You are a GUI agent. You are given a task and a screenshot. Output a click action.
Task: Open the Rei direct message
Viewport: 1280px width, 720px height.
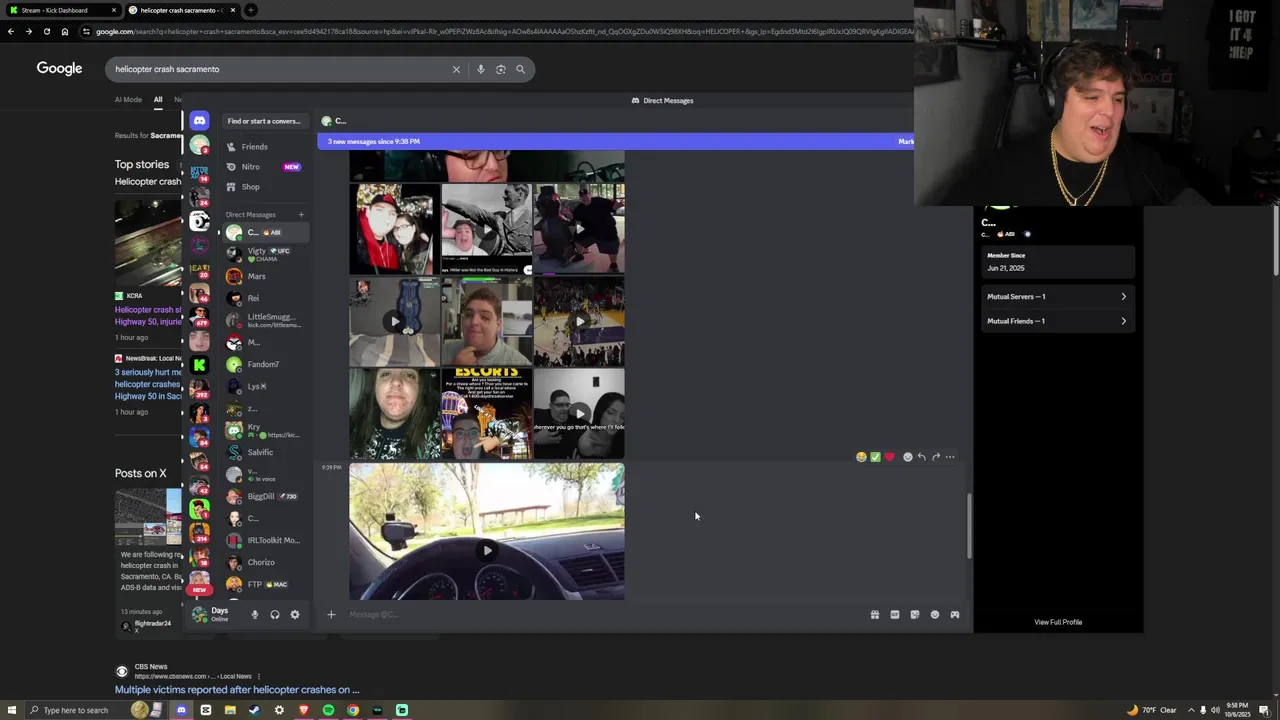click(265, 298)
